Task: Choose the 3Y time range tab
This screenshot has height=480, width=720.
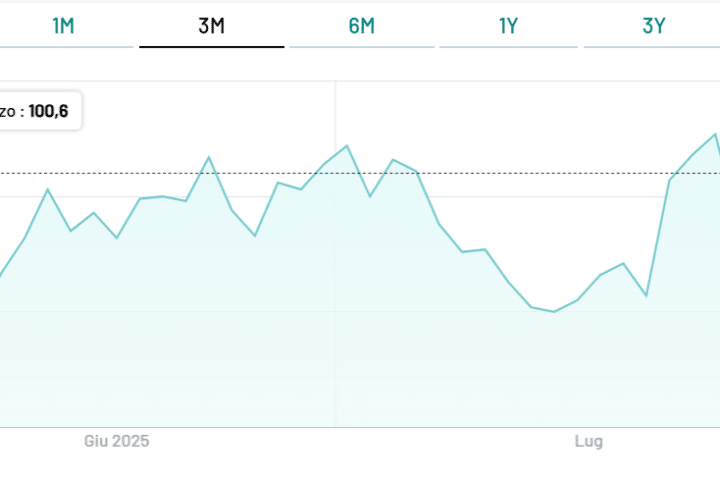Action: click(x=653, y=27)
